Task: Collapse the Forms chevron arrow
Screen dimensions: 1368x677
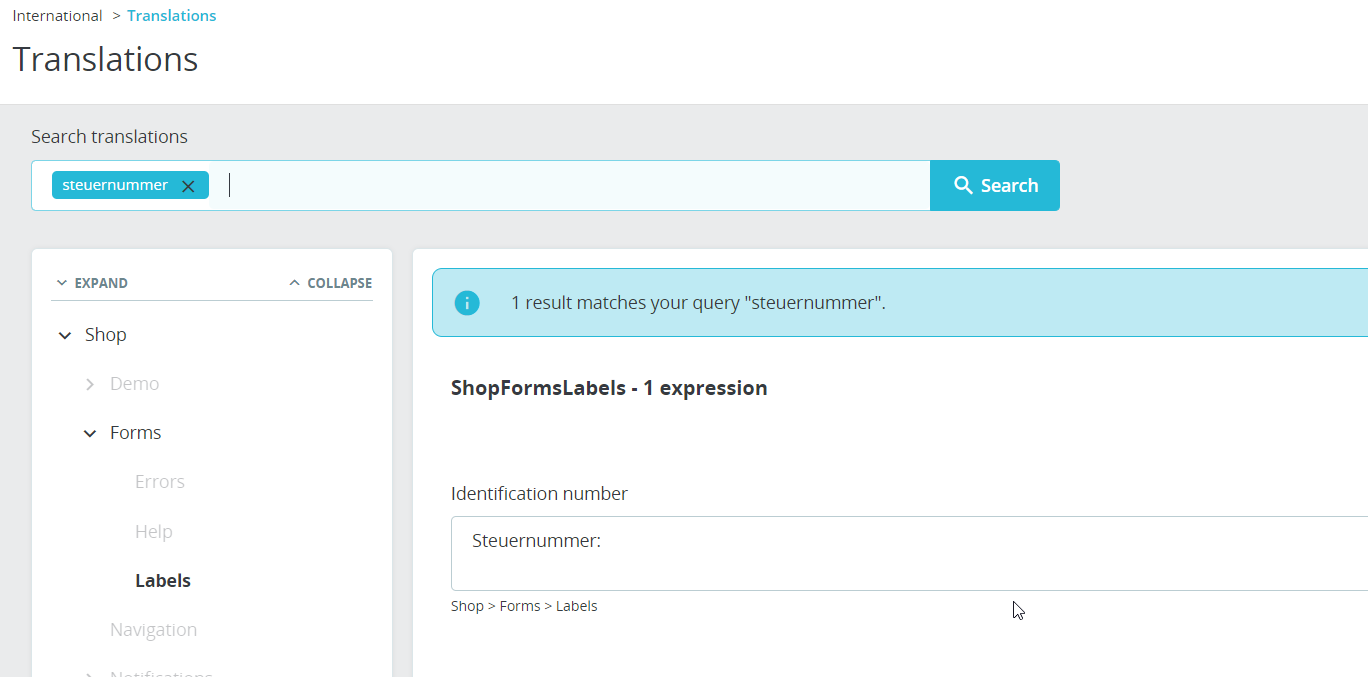Action: pos(90,433)
